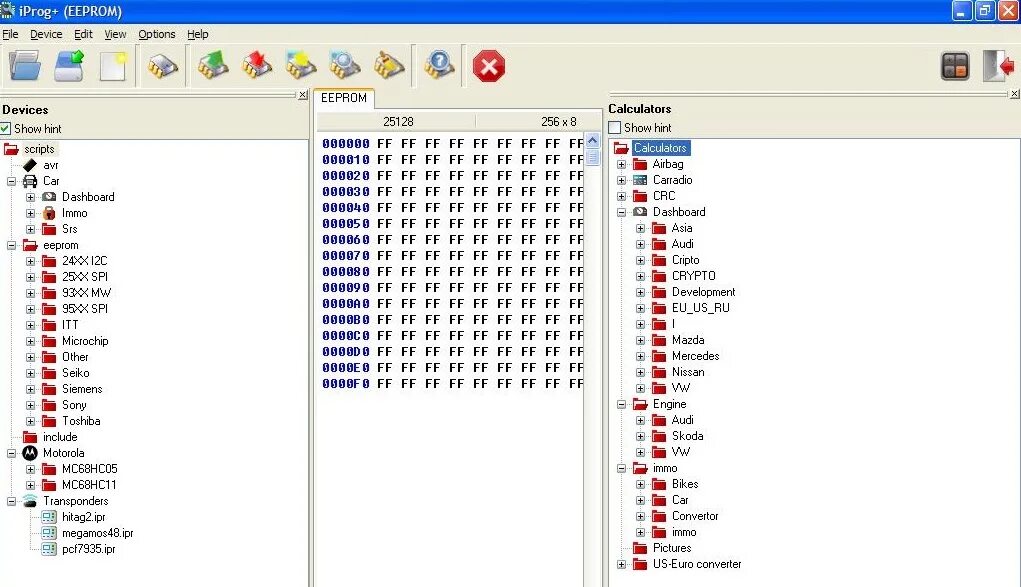Click the Immo padlock icon
1021x587 pixels.
click(49, 213)
